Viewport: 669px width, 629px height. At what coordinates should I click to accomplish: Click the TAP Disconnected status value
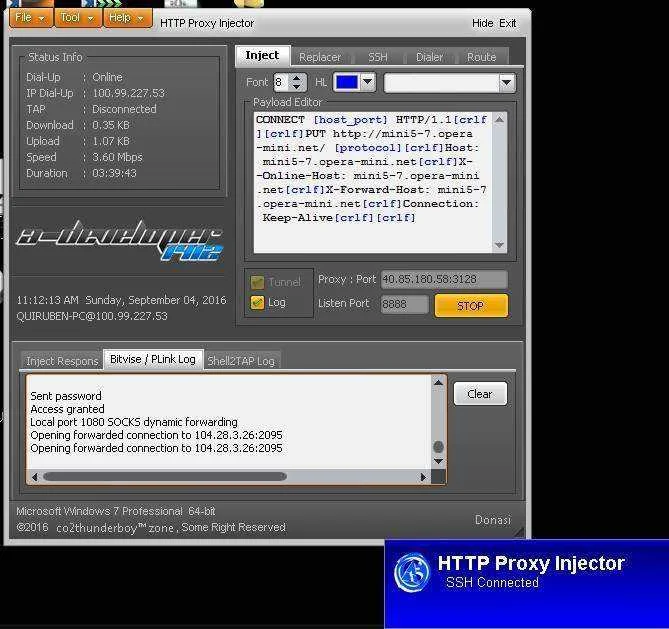click(124, 109)
